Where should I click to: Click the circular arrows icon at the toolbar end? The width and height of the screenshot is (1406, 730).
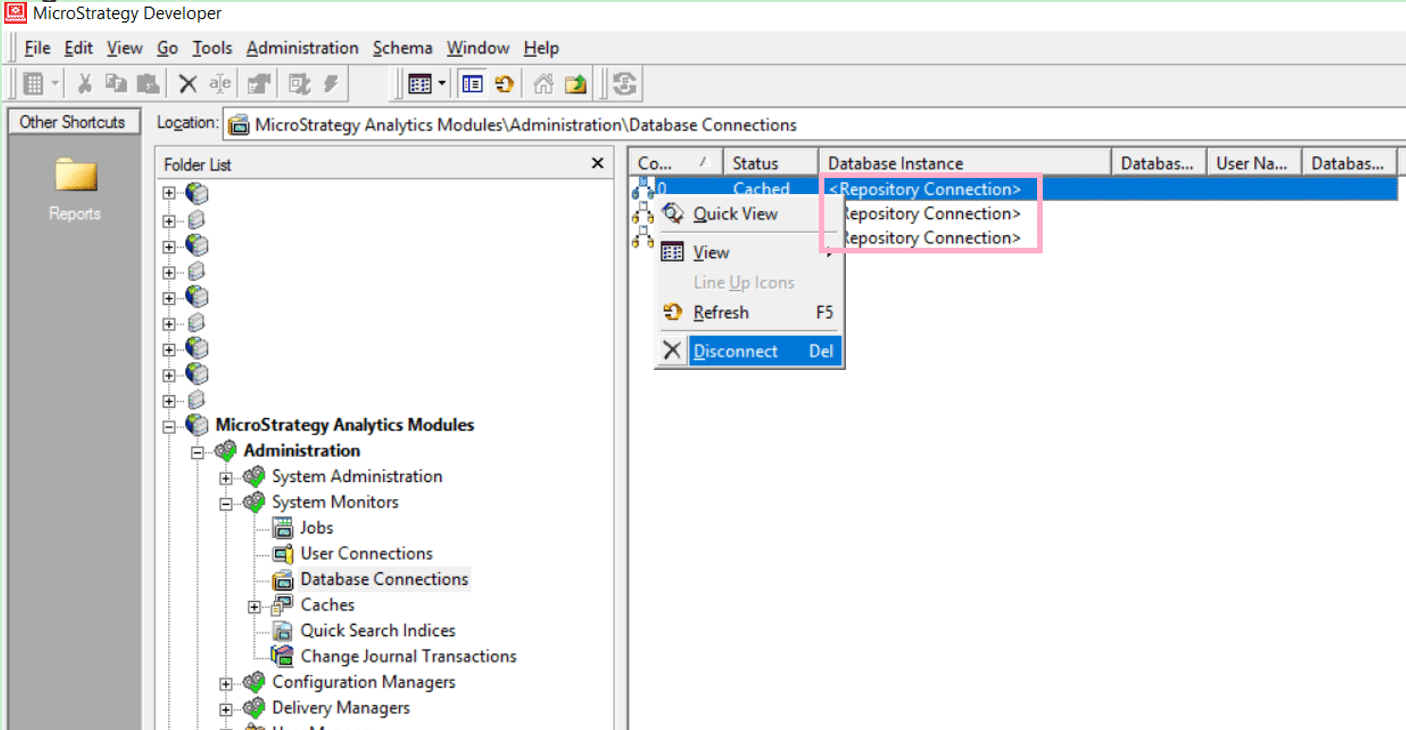pyautogui.click(x=625, y=84)
